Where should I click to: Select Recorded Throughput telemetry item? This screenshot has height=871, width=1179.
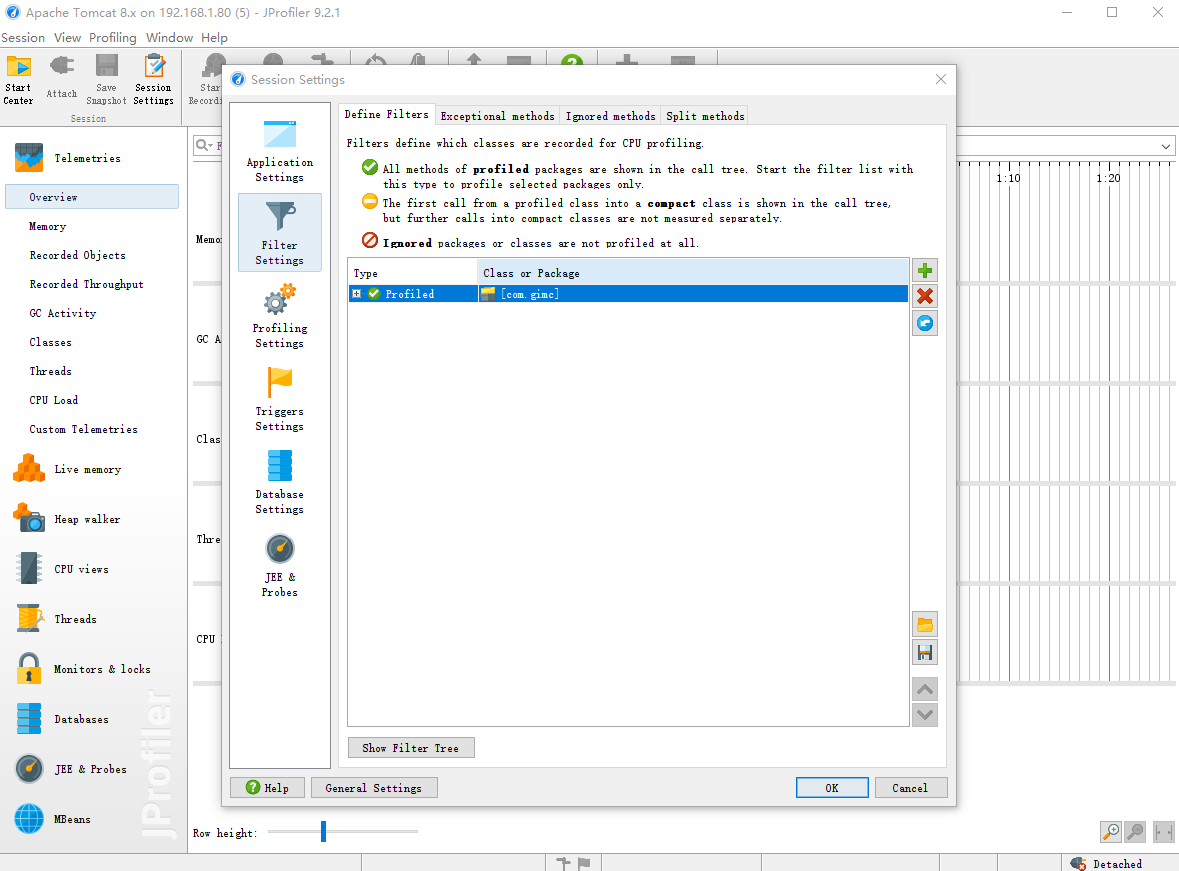pos(86,284)
